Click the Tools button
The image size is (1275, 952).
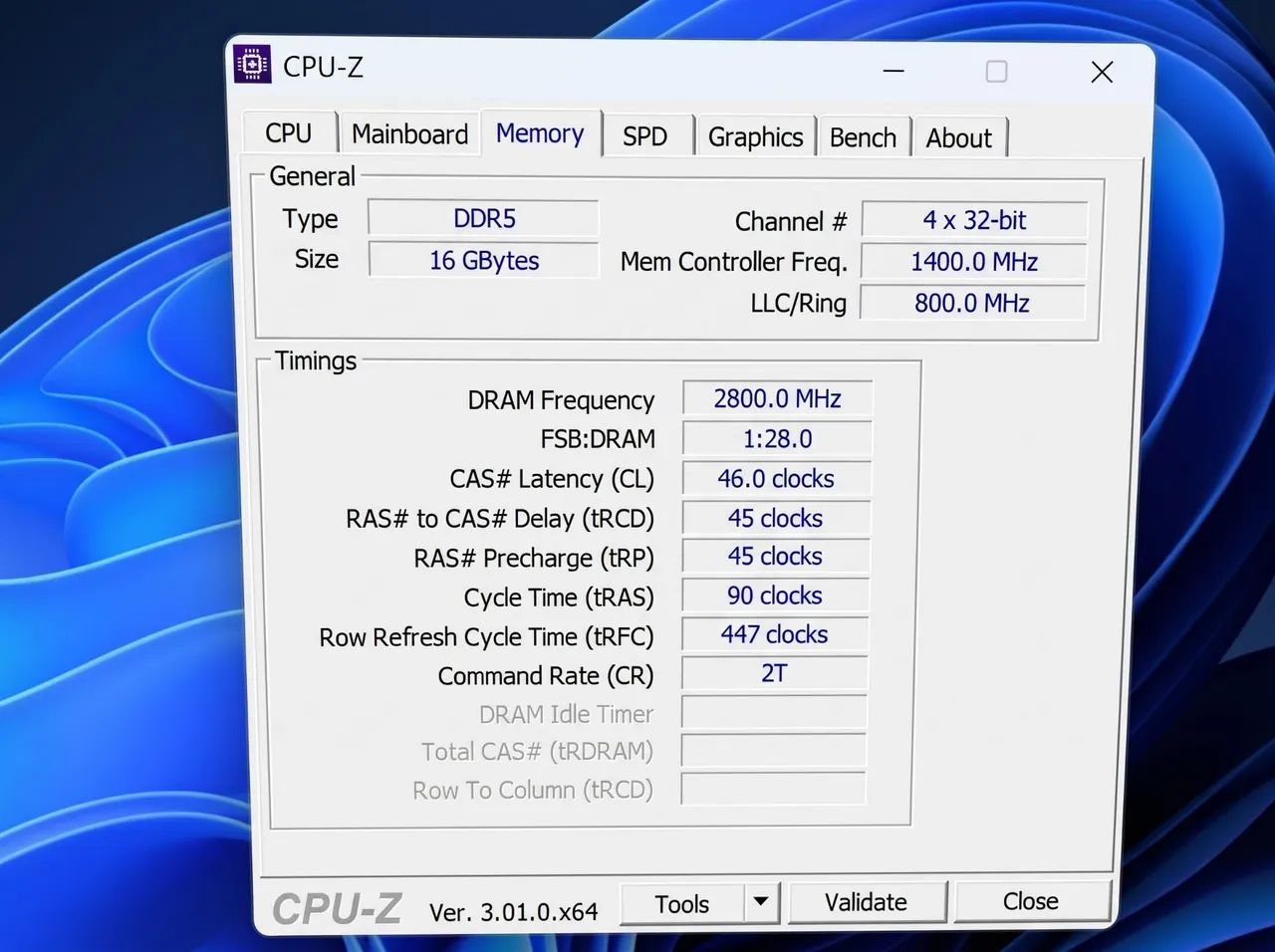pos(682,903)
